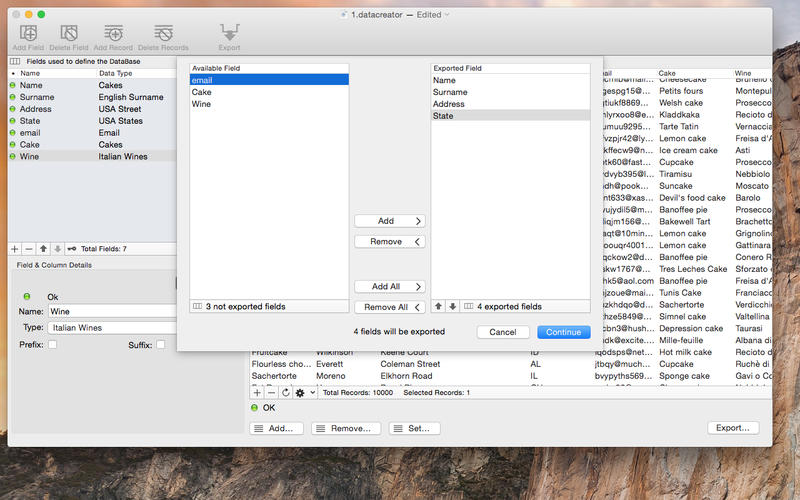
Task: Click the Add All button
Action: (389, 287)
